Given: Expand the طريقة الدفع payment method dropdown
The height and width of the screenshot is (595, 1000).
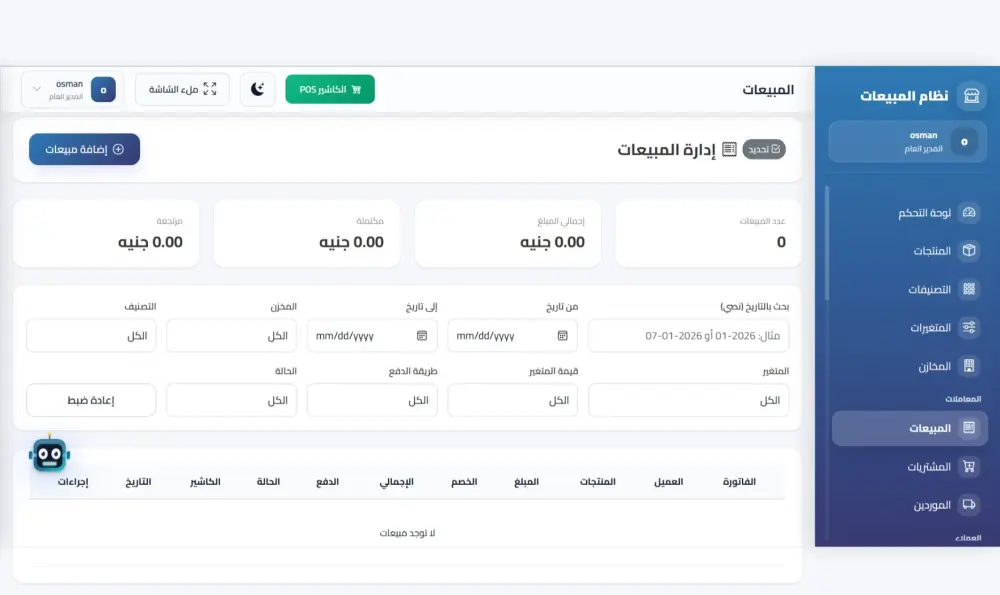Looking at the screenshot, I should tap(372, 399).
